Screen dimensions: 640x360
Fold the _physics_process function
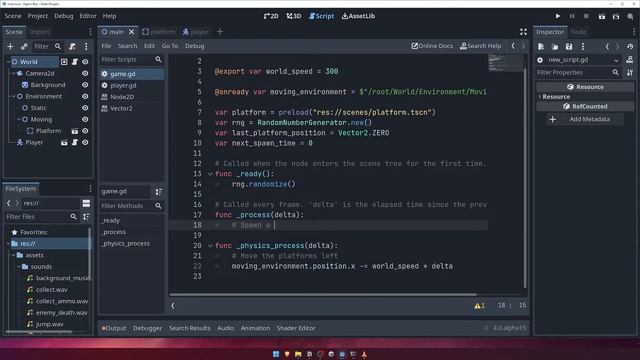click(x=210, y=246)
